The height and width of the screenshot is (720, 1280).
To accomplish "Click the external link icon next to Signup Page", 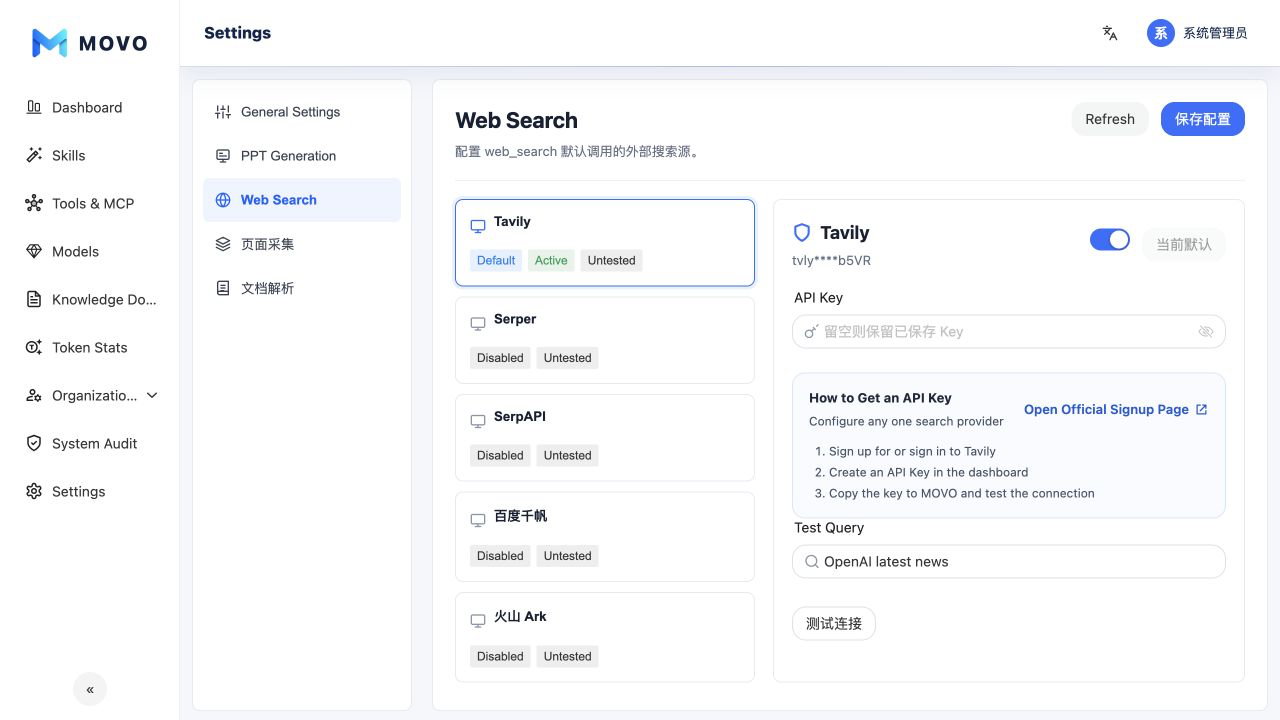I will pyautogui.click(x=1202, y=410).
